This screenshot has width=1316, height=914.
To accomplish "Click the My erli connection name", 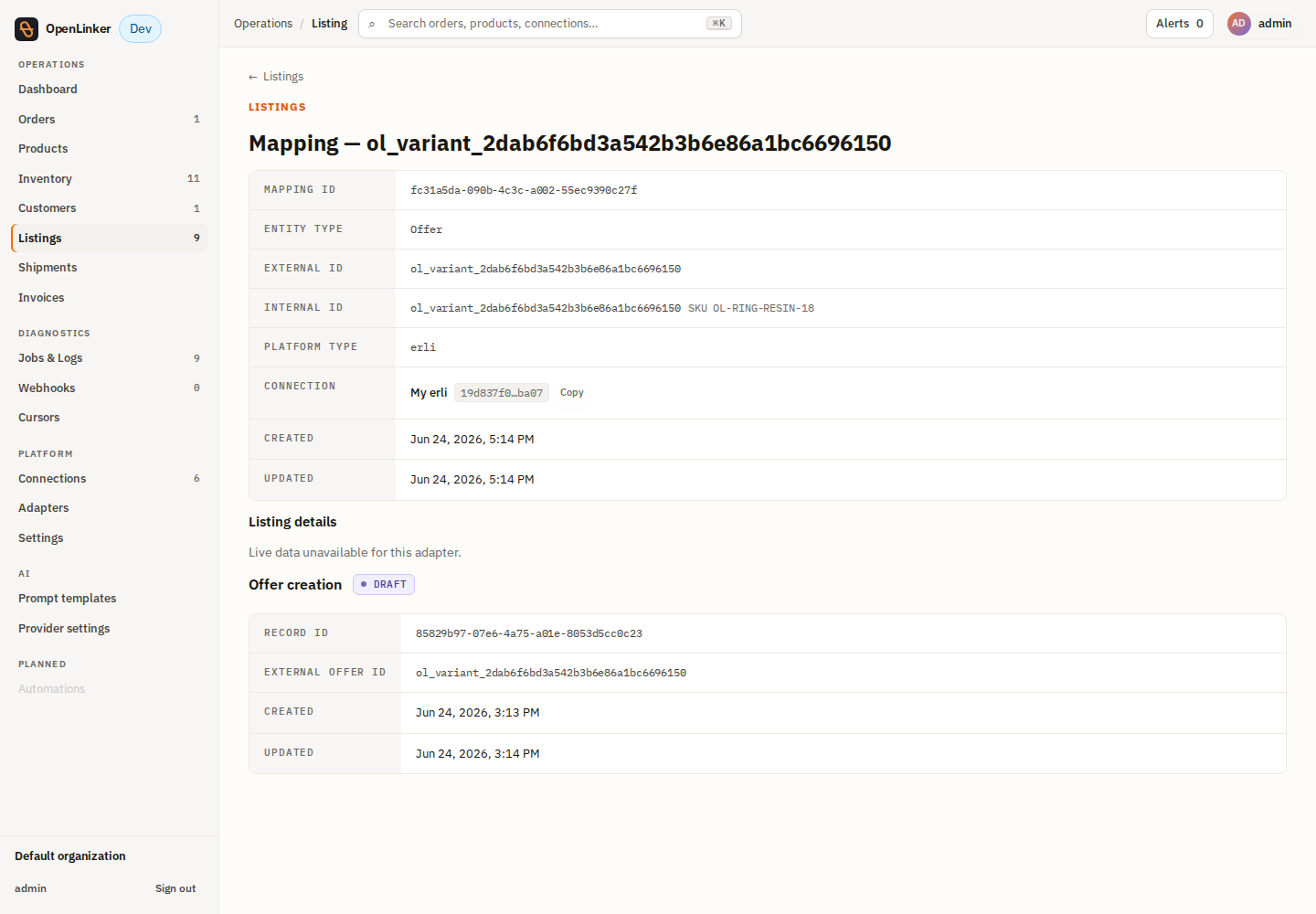I will coord(429,393).
